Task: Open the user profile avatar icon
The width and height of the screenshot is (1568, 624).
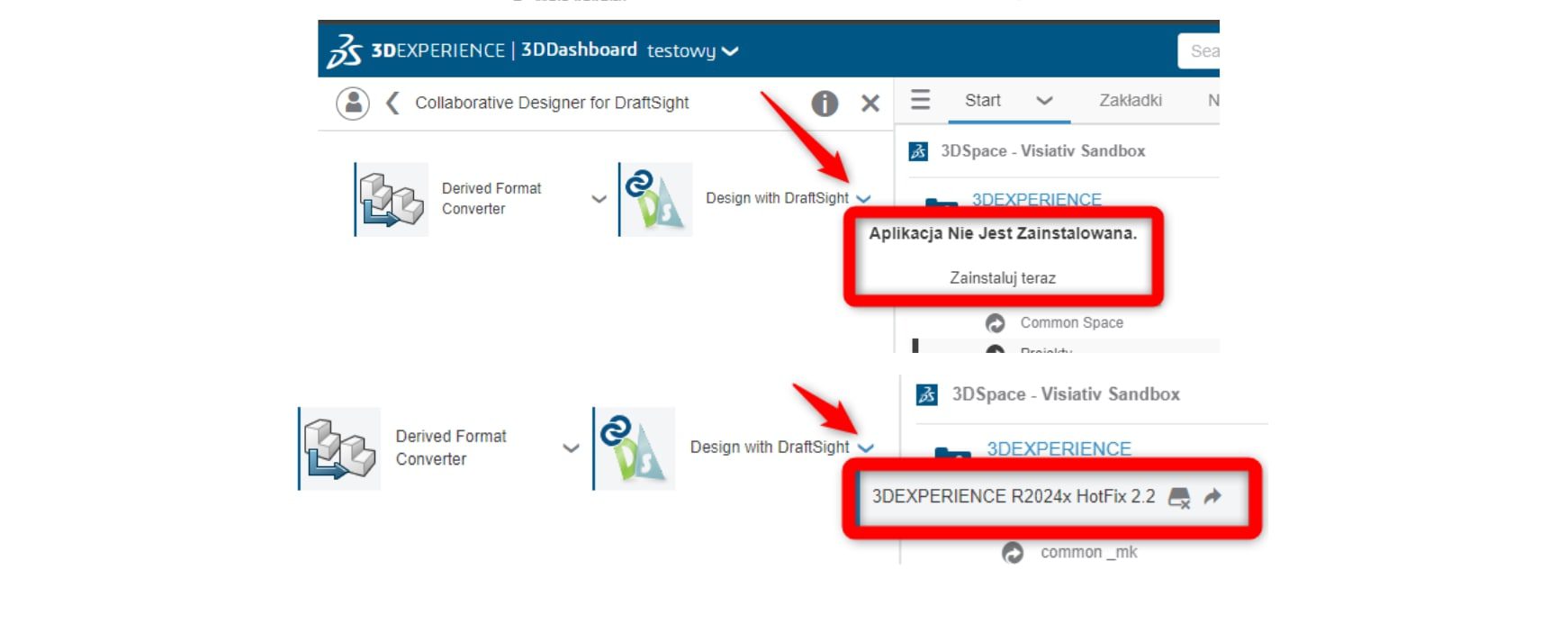Action: (x=353, y=103)
